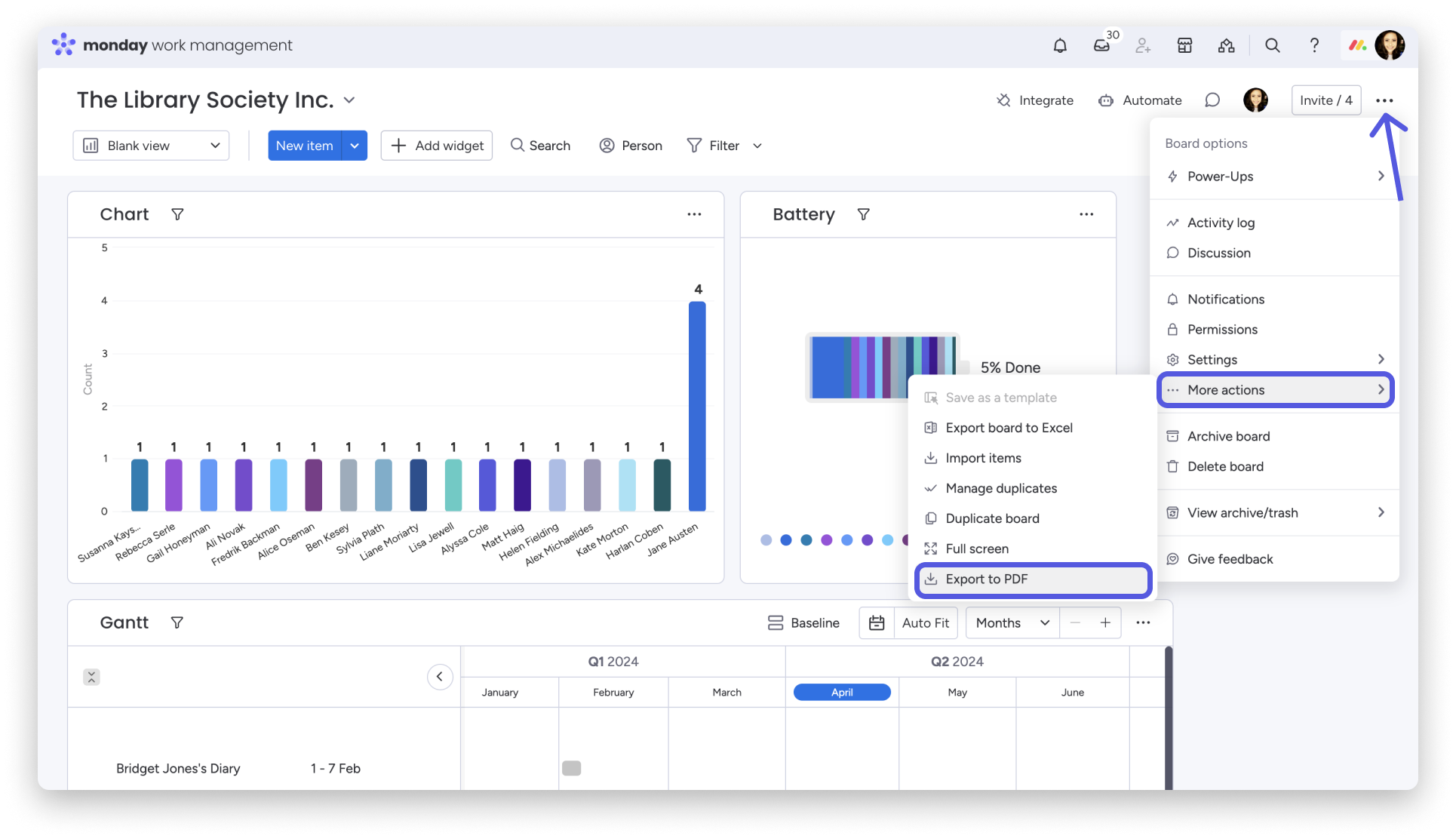This screenshot has width=1456, height=839.
Task: Open the Blank view dropdown
Action: (x=151, y=146)
